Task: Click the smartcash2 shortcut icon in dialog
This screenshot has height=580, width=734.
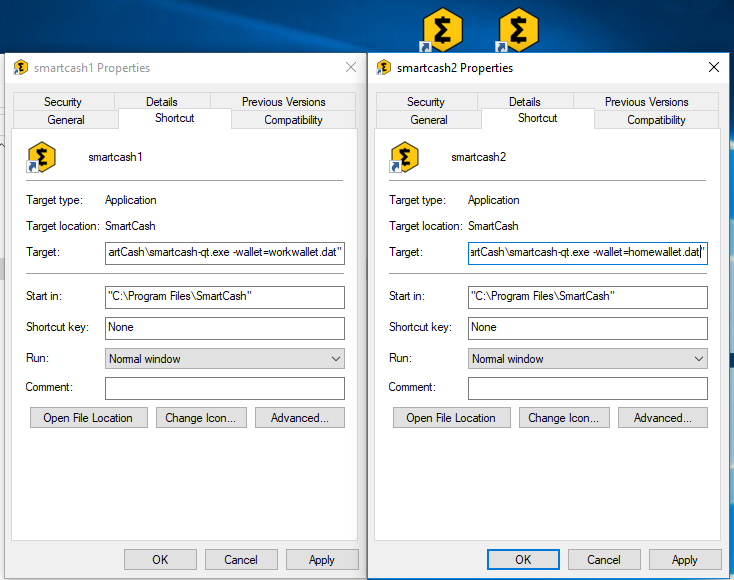Action: [404, 157]
